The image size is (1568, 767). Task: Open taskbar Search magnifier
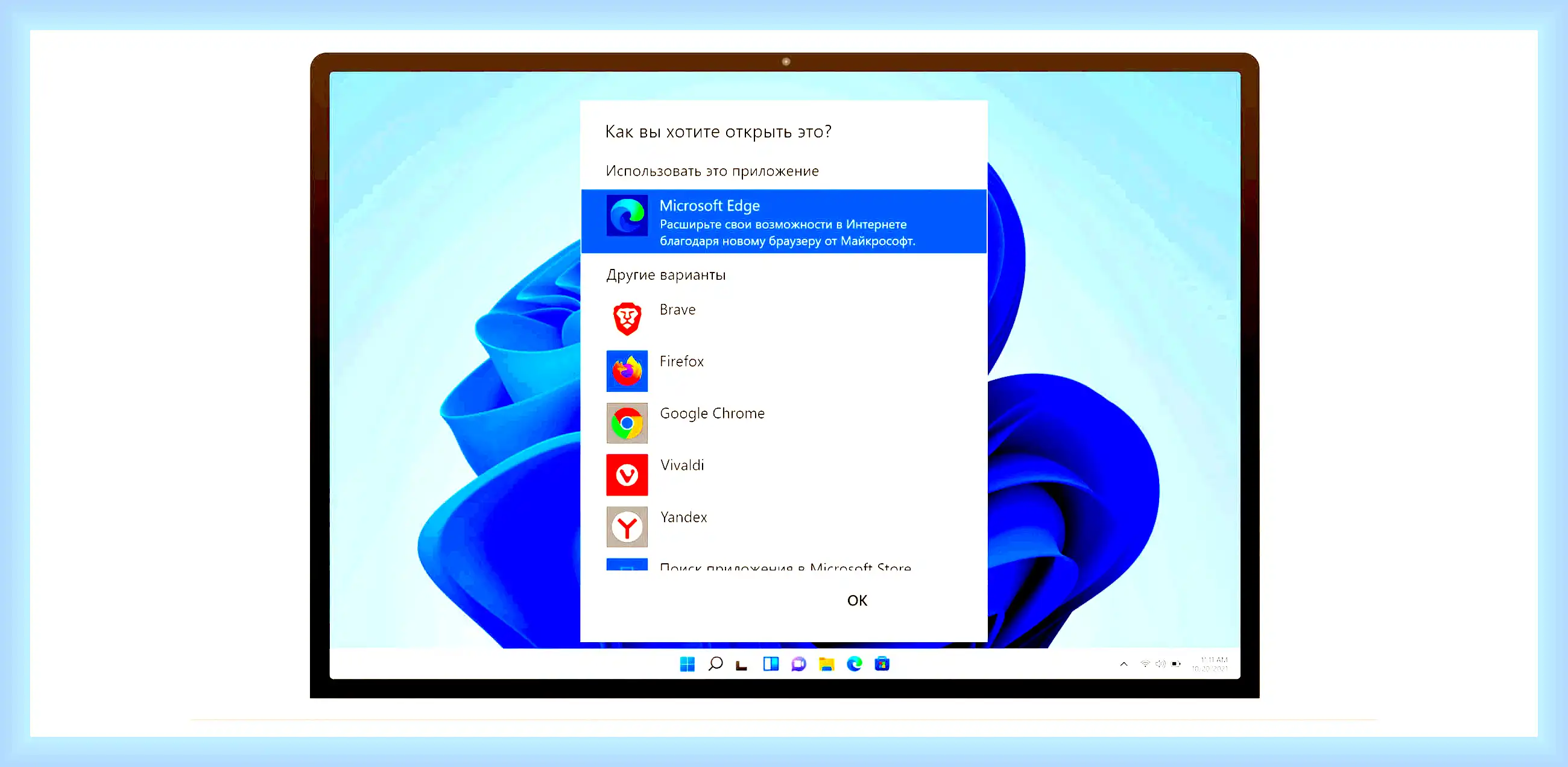pyautogui.click(x=716, y=663)
